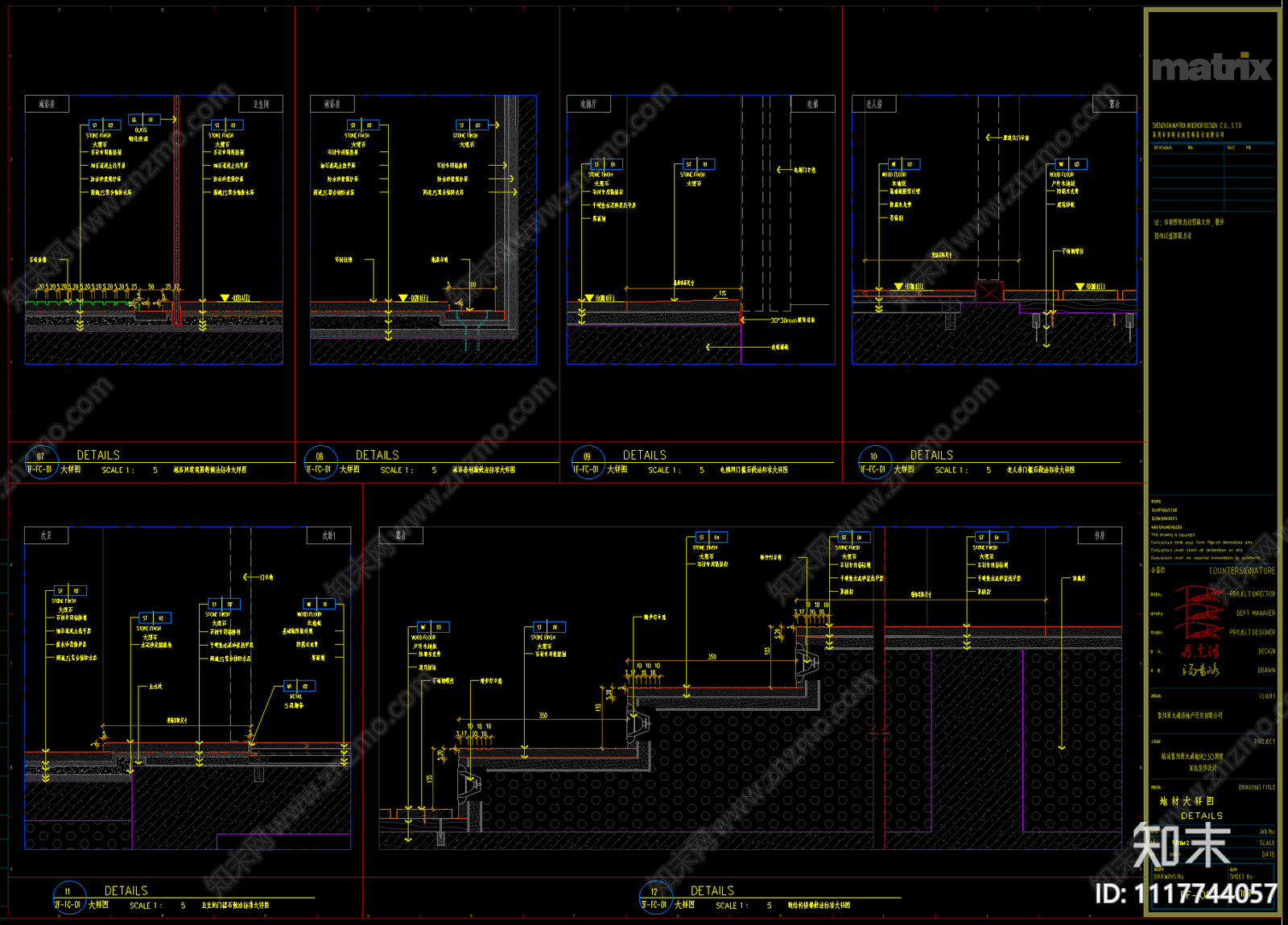
Task: Click the 30*30mm annotation in detail 09
Action: [x=792, y=320]
